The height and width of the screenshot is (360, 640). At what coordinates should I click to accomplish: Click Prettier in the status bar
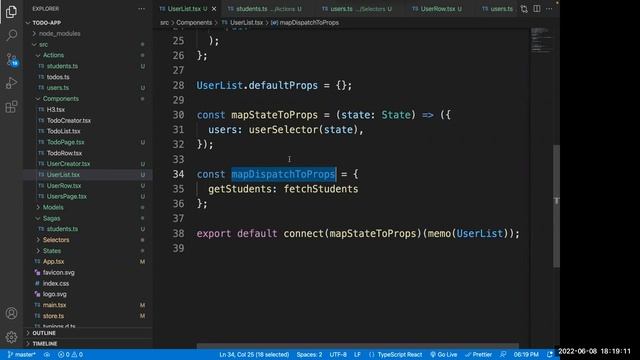(x=478, y=354)
